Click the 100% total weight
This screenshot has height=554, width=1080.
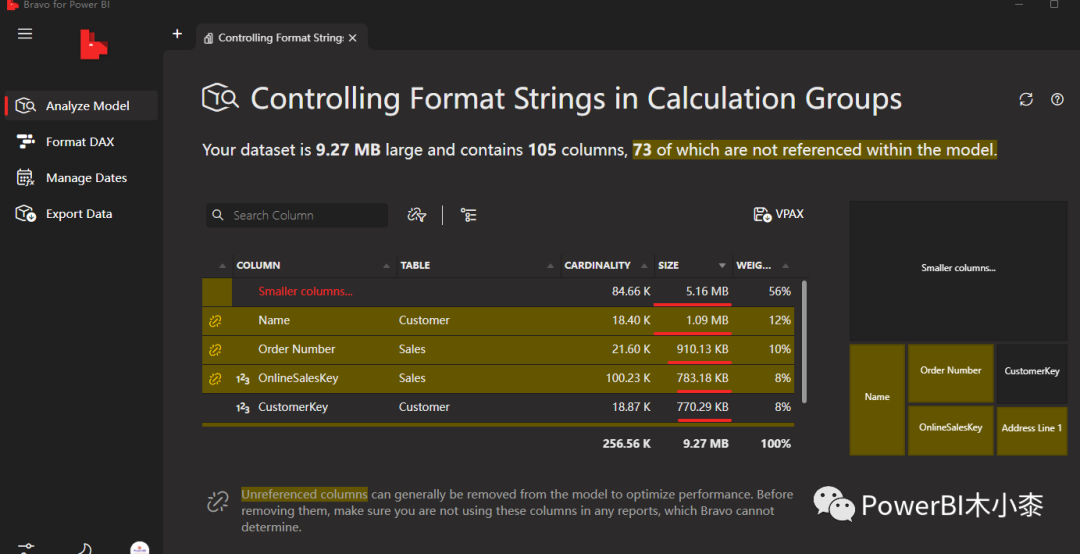[x=776, y=444]
